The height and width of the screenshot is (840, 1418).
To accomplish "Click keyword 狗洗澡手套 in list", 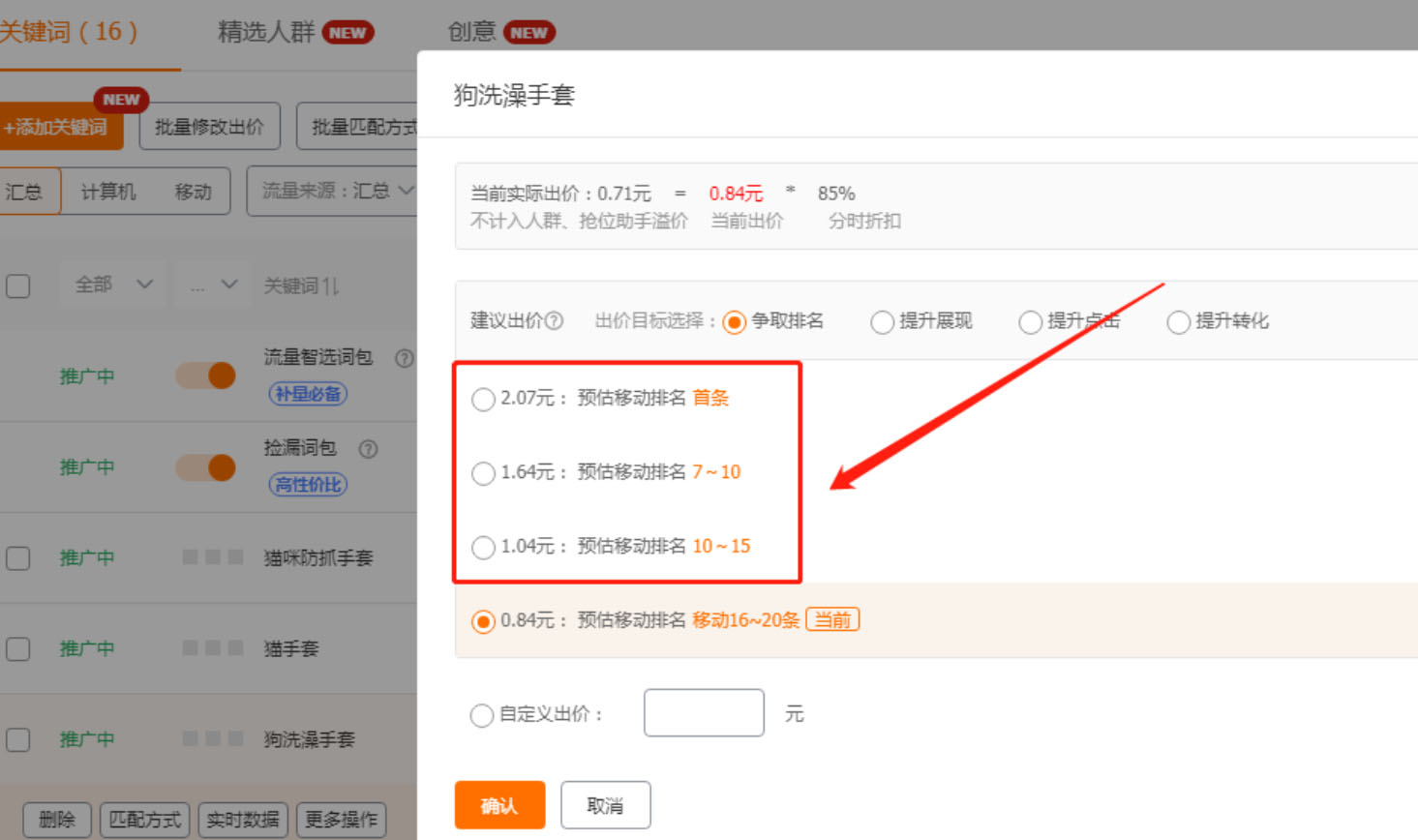I will pos(310,739).
